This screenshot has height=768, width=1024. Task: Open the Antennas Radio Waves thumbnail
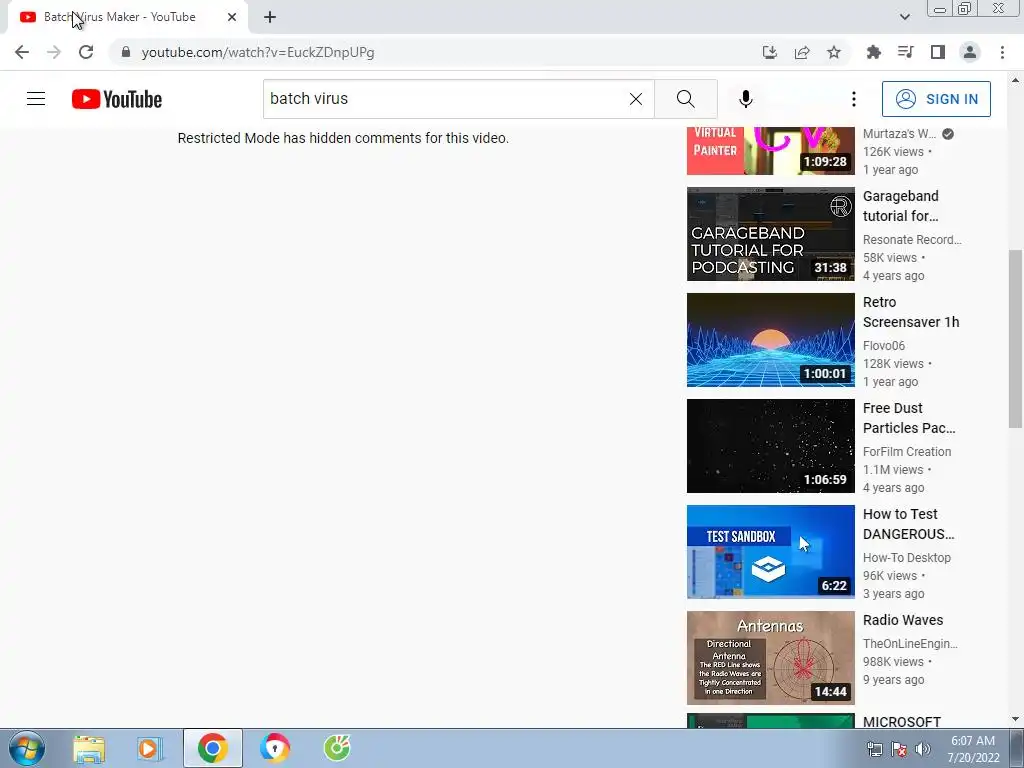point(771,658)
